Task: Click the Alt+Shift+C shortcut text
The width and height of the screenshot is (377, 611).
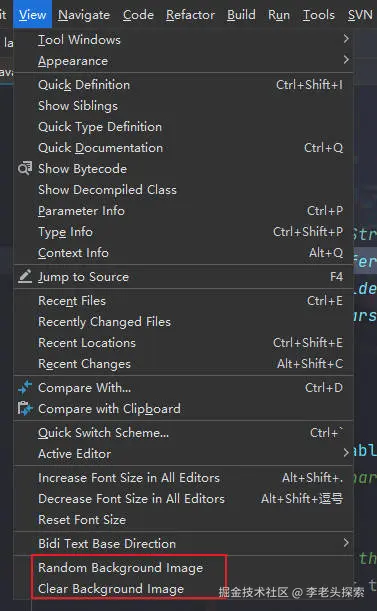Action: coord(310,364)
